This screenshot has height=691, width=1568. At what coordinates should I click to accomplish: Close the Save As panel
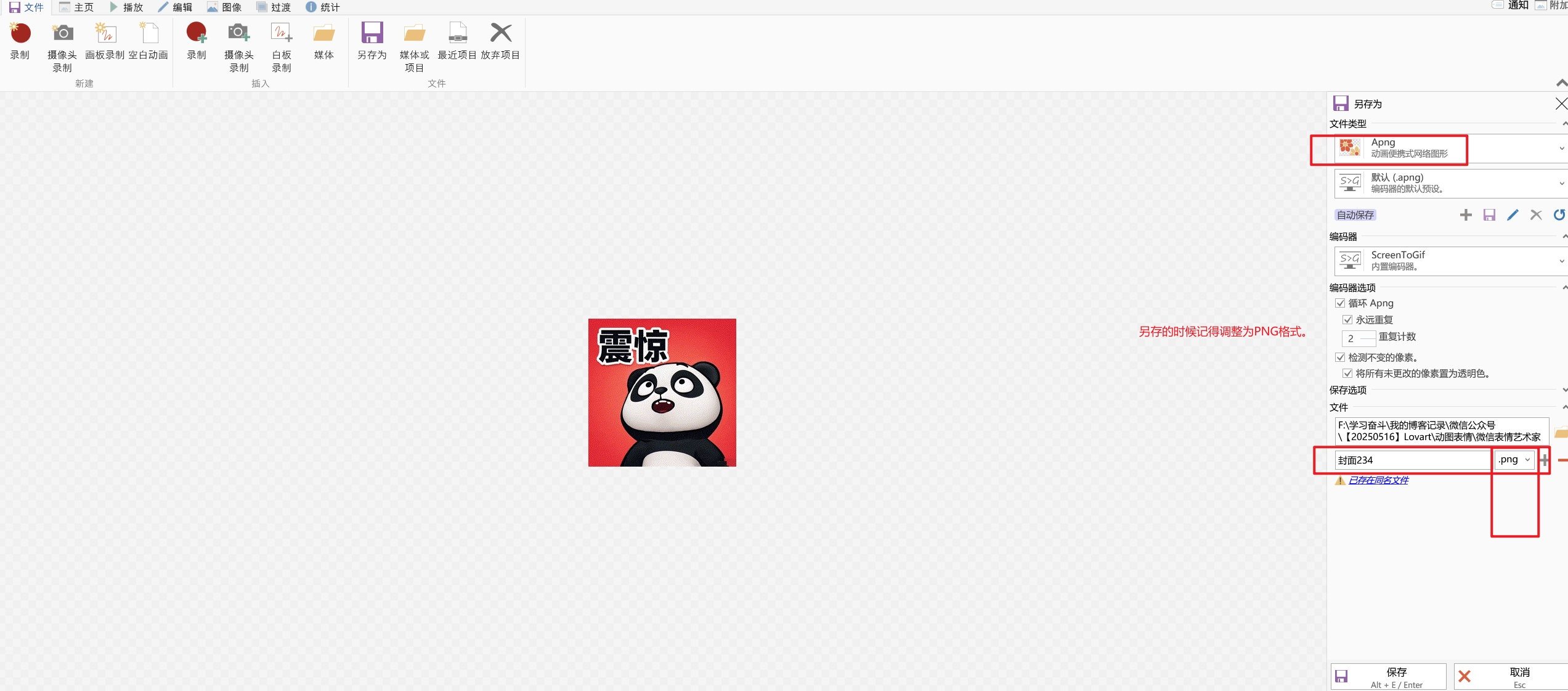point(1561,104)
